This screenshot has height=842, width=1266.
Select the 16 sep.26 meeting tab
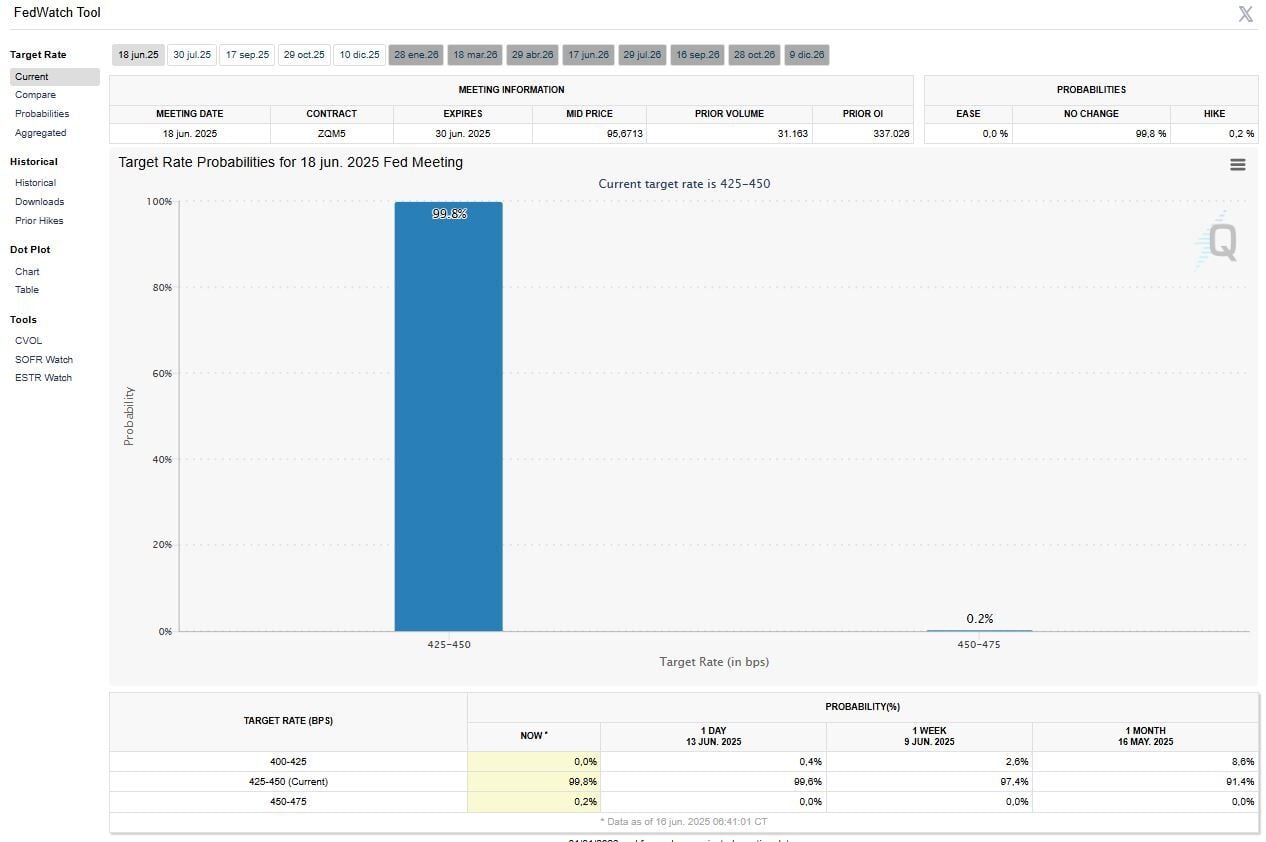pyautogui.click(x=697, y=55)
